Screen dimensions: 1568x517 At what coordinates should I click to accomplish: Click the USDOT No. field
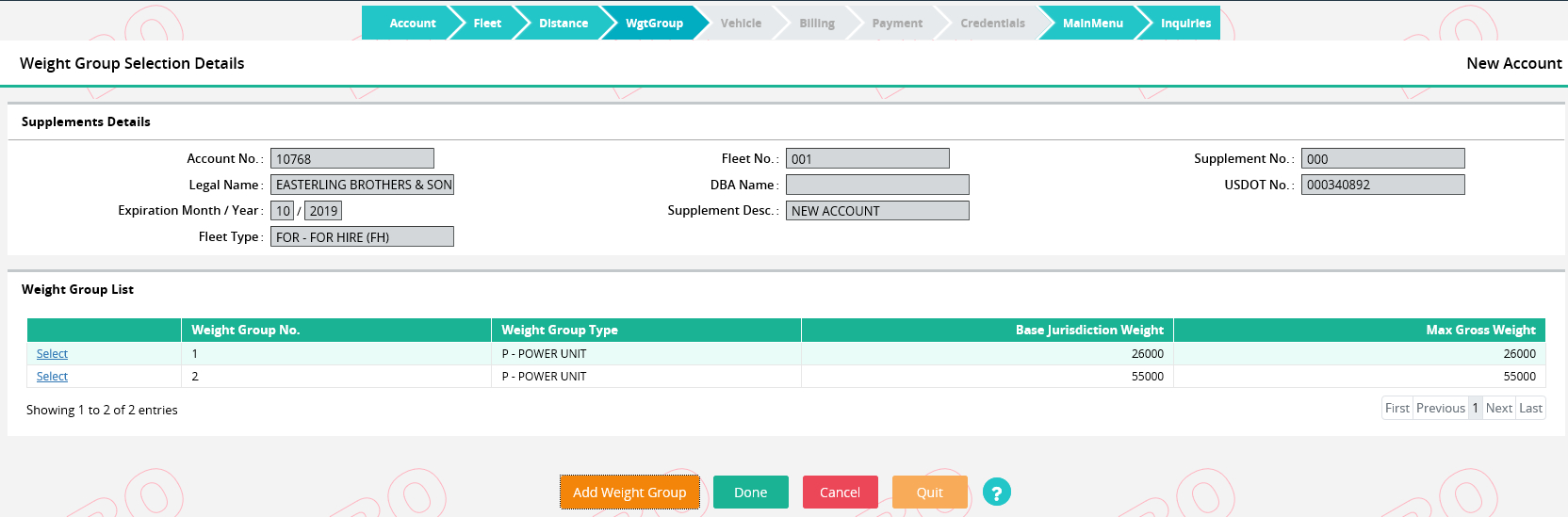pyautogui.click(x=1382, y=185)
